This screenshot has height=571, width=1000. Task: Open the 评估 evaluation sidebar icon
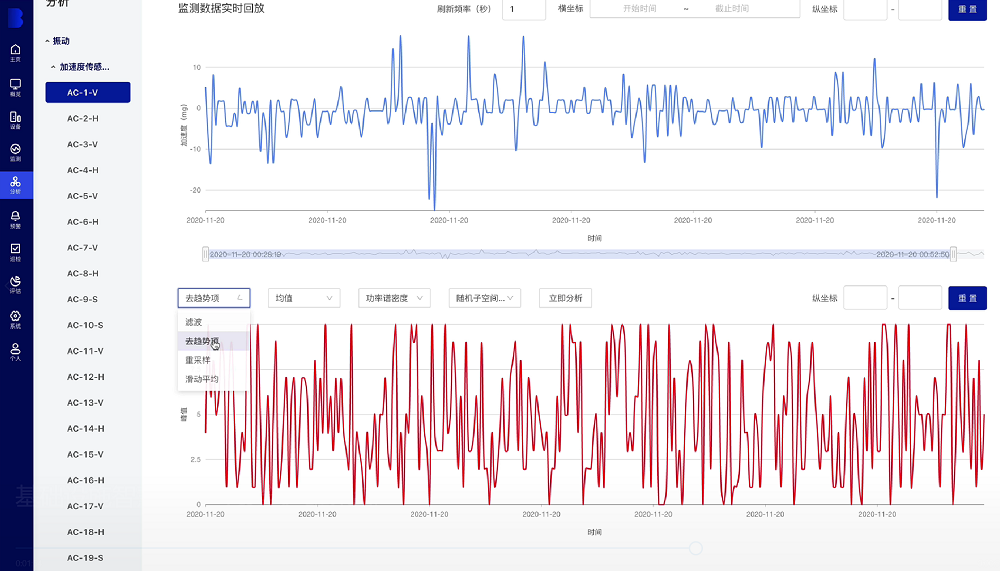tap(15, 285)
